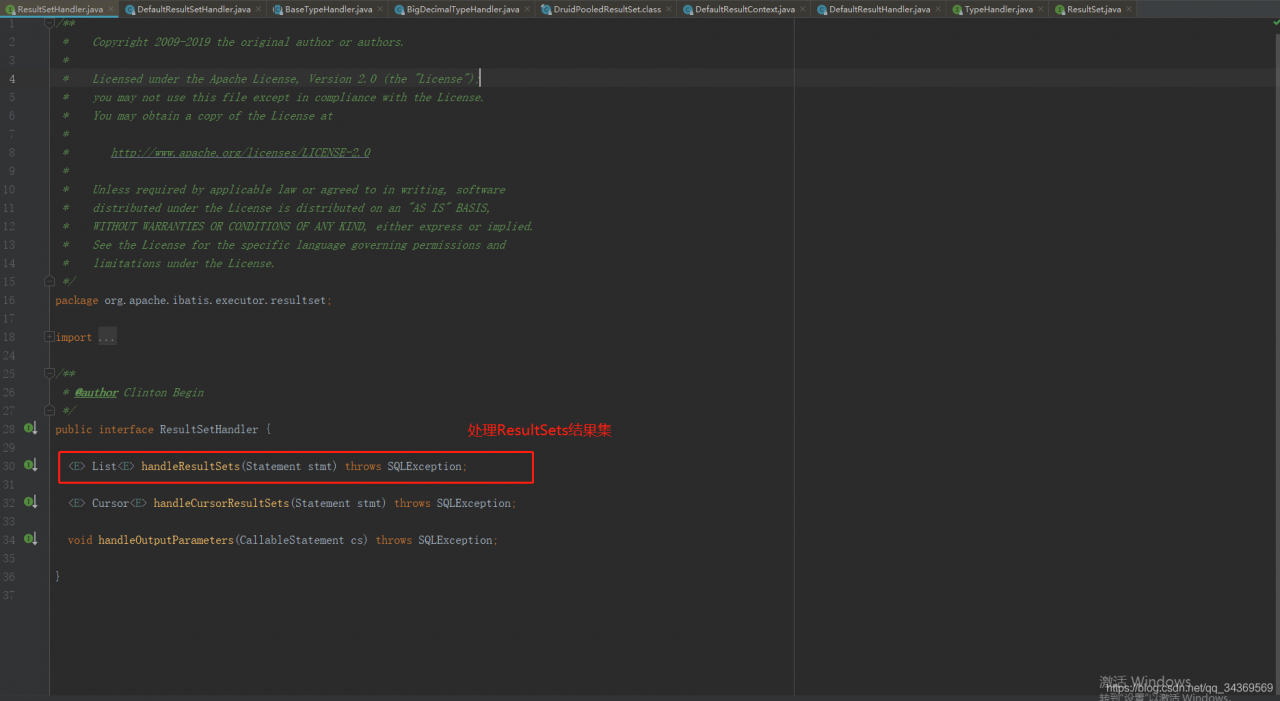Collapse the license comment block at line 1
1280x701 pixels.
click(49, 23)
